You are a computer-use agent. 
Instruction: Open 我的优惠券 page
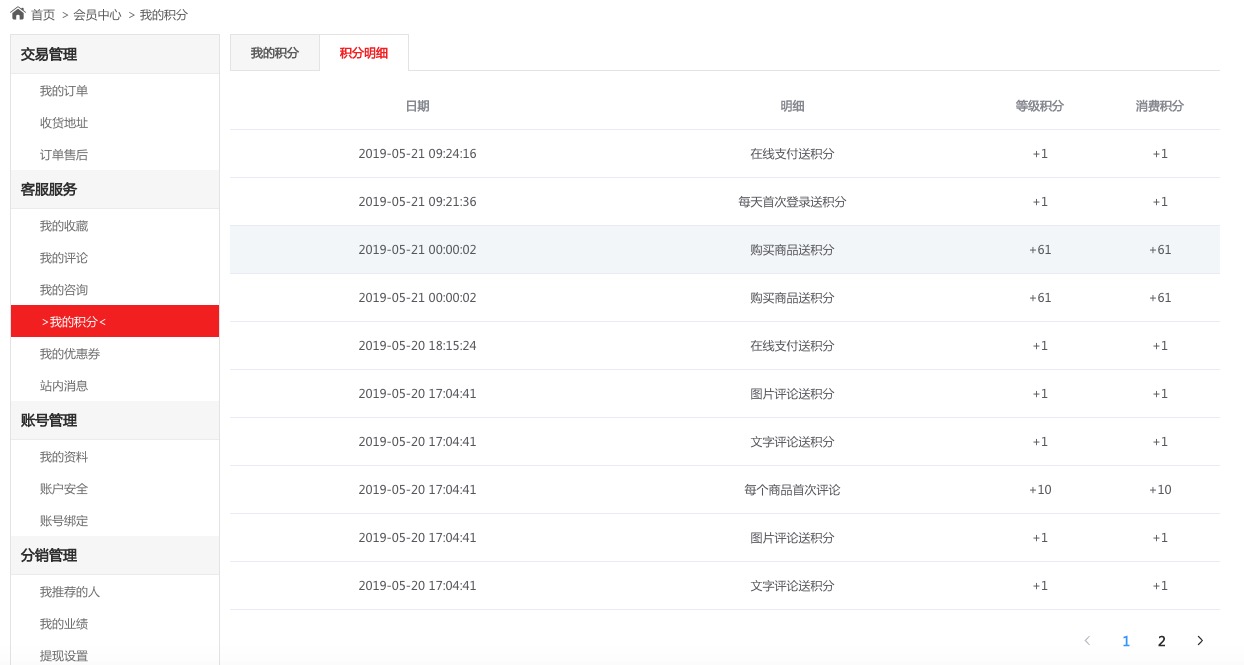coord(70,354)
